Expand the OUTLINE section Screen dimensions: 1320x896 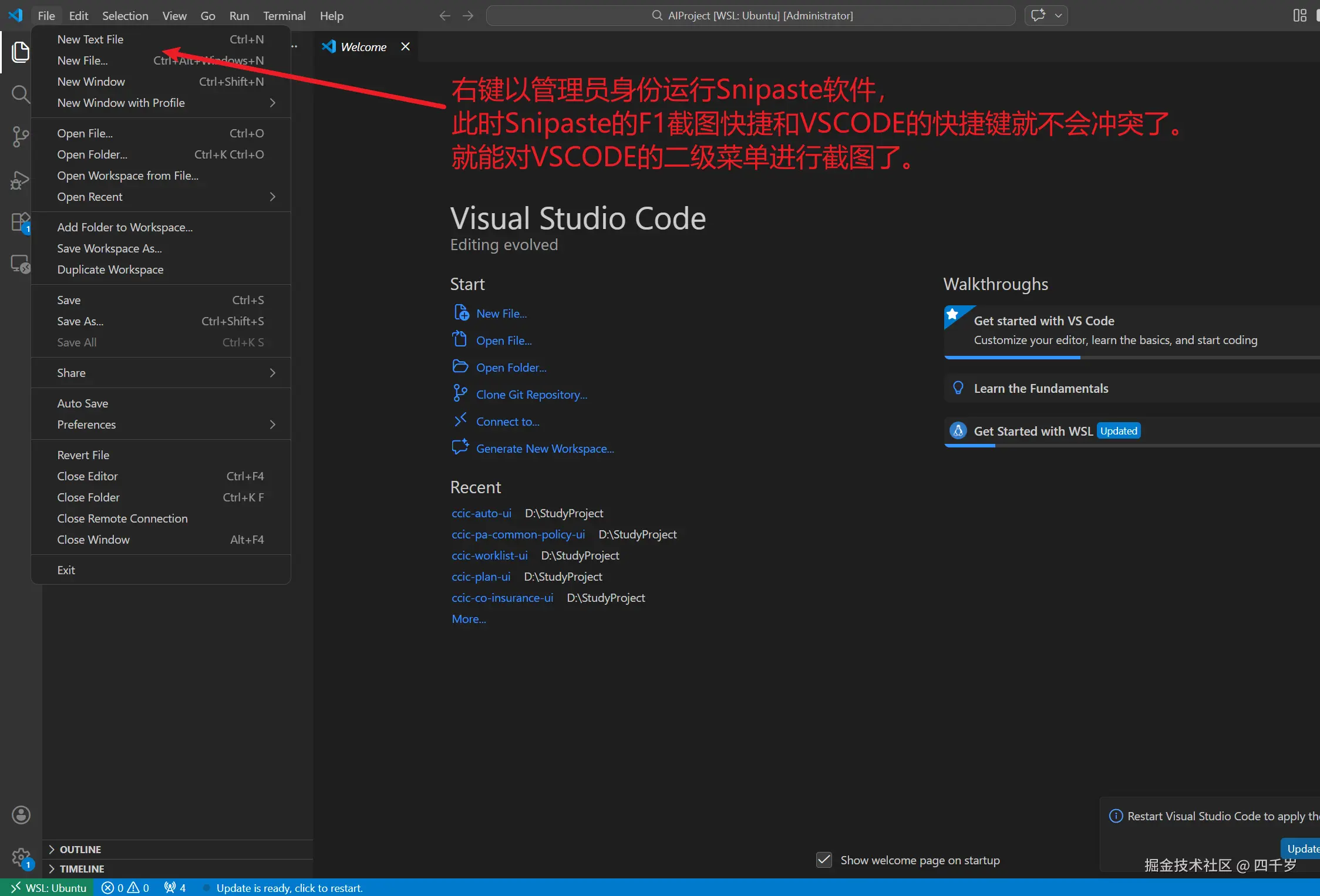coord(80,850)
